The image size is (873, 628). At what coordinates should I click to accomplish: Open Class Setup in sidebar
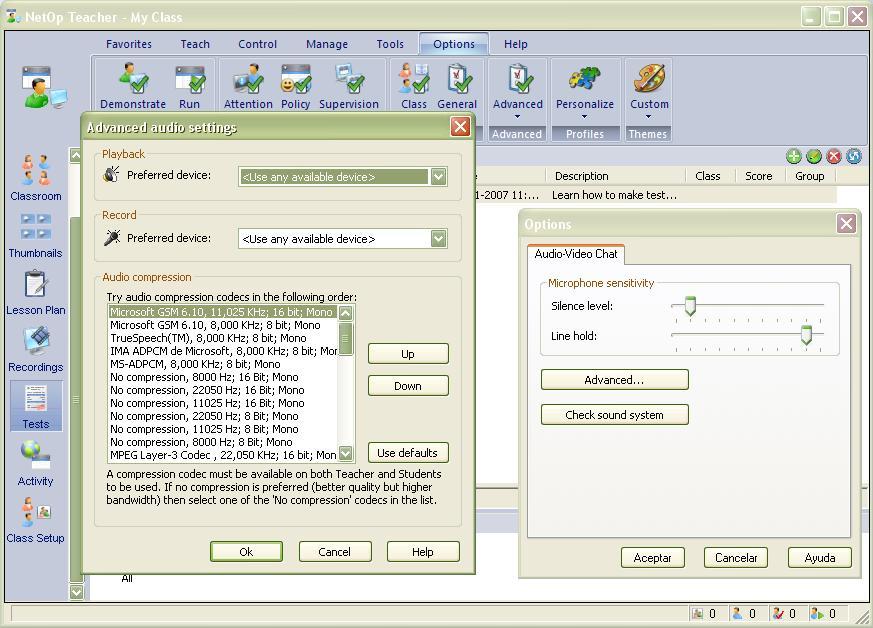pyautogui.click(x=35, y=521)
